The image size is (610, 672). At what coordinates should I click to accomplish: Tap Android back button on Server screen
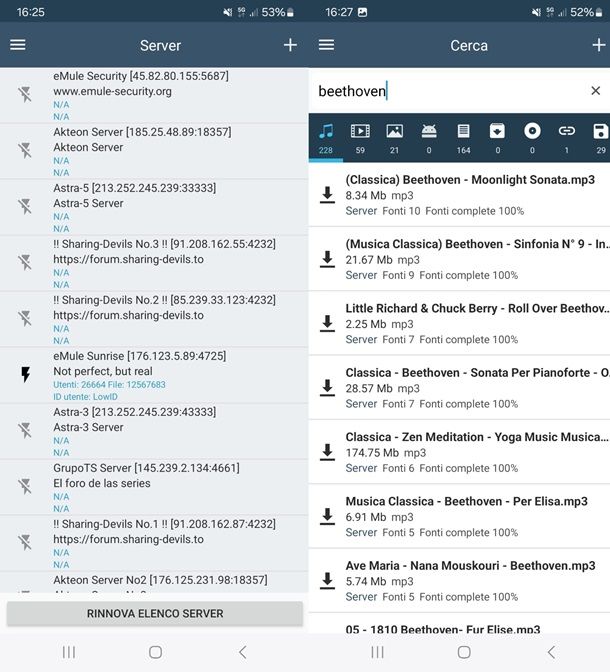tap(243, 652)
